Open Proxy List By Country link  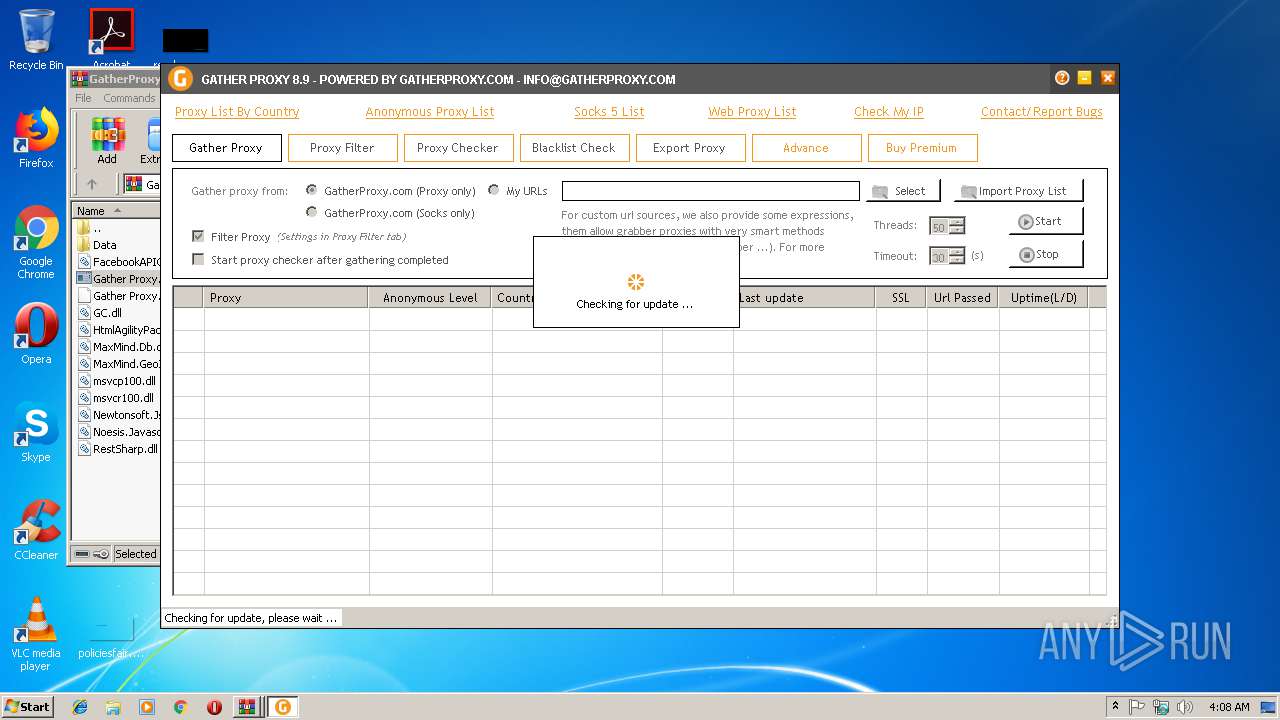coord(237,112)
